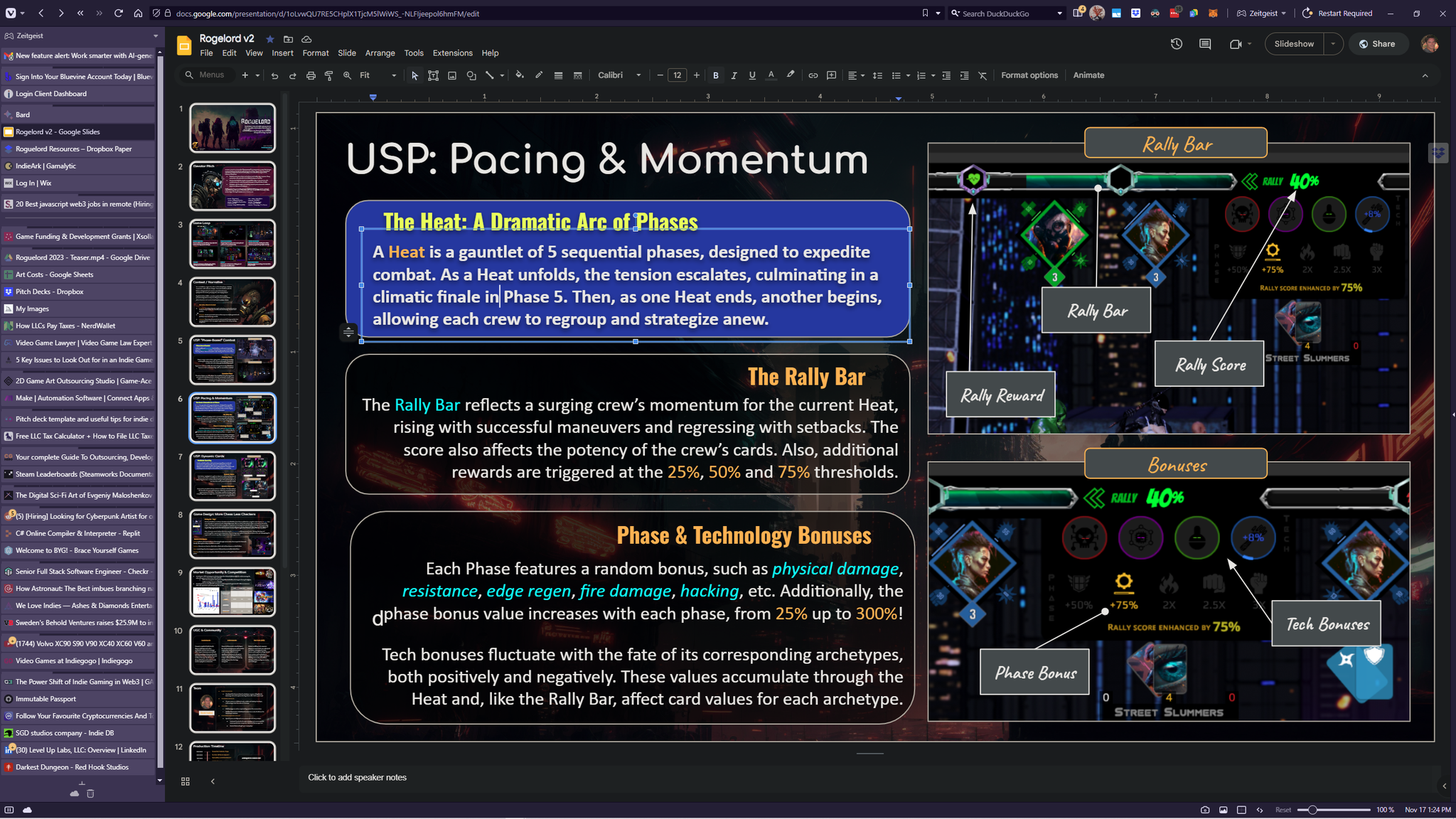Open the Shape tool
This screenshot has width=1456, height=819.
(471, 75)
